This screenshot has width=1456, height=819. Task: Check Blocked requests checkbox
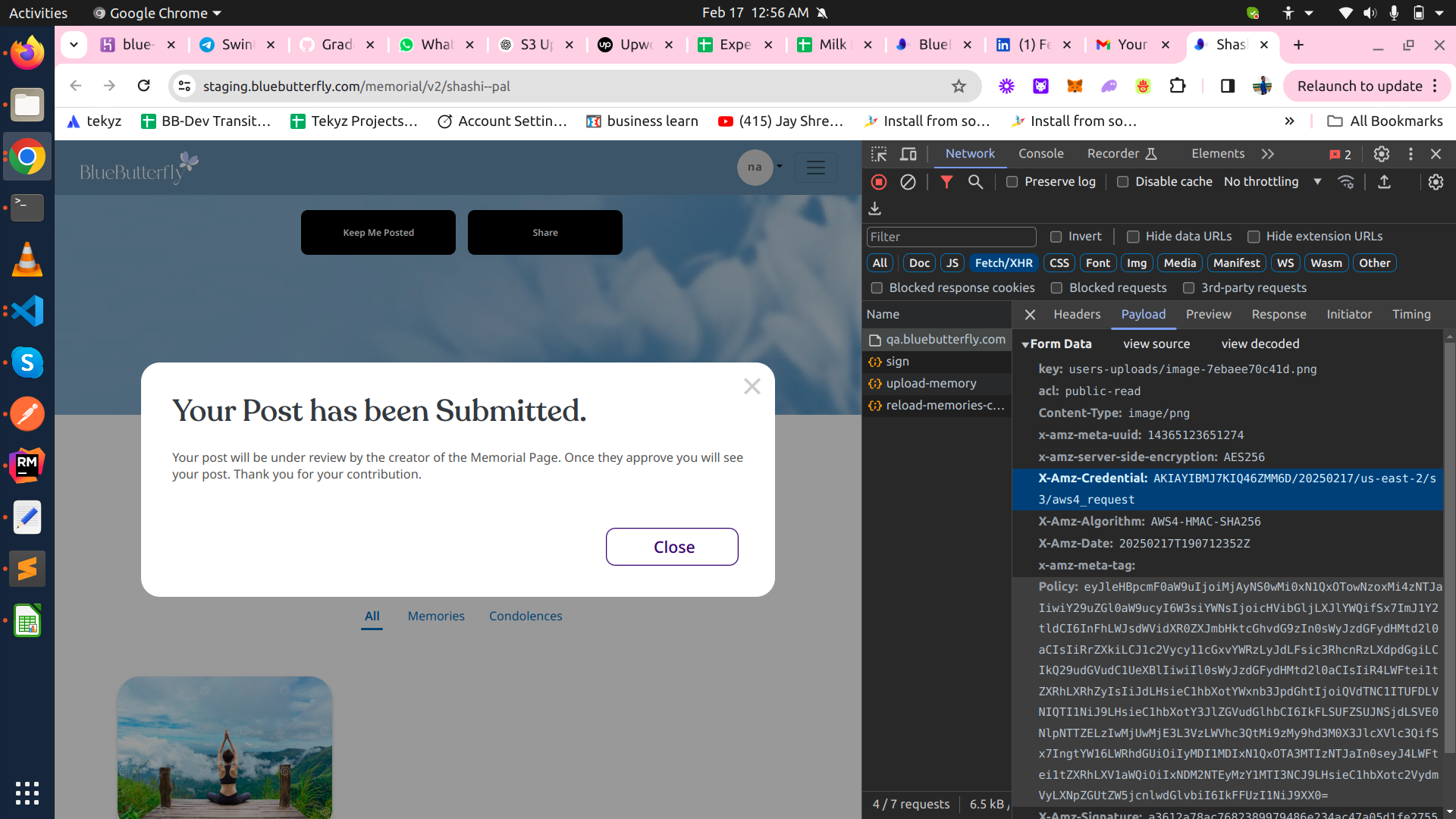tap(1056, 288)
